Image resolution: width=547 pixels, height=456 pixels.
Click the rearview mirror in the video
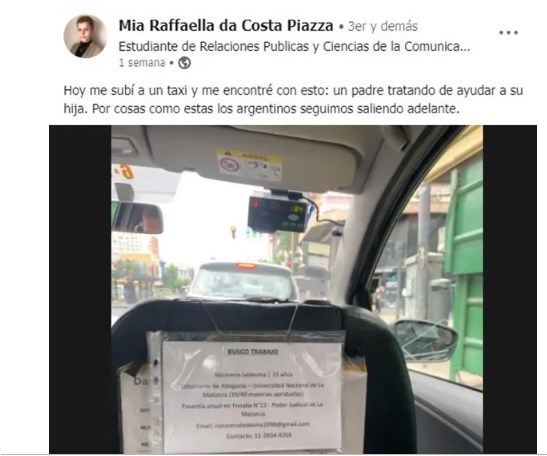(x=137, y=218)
